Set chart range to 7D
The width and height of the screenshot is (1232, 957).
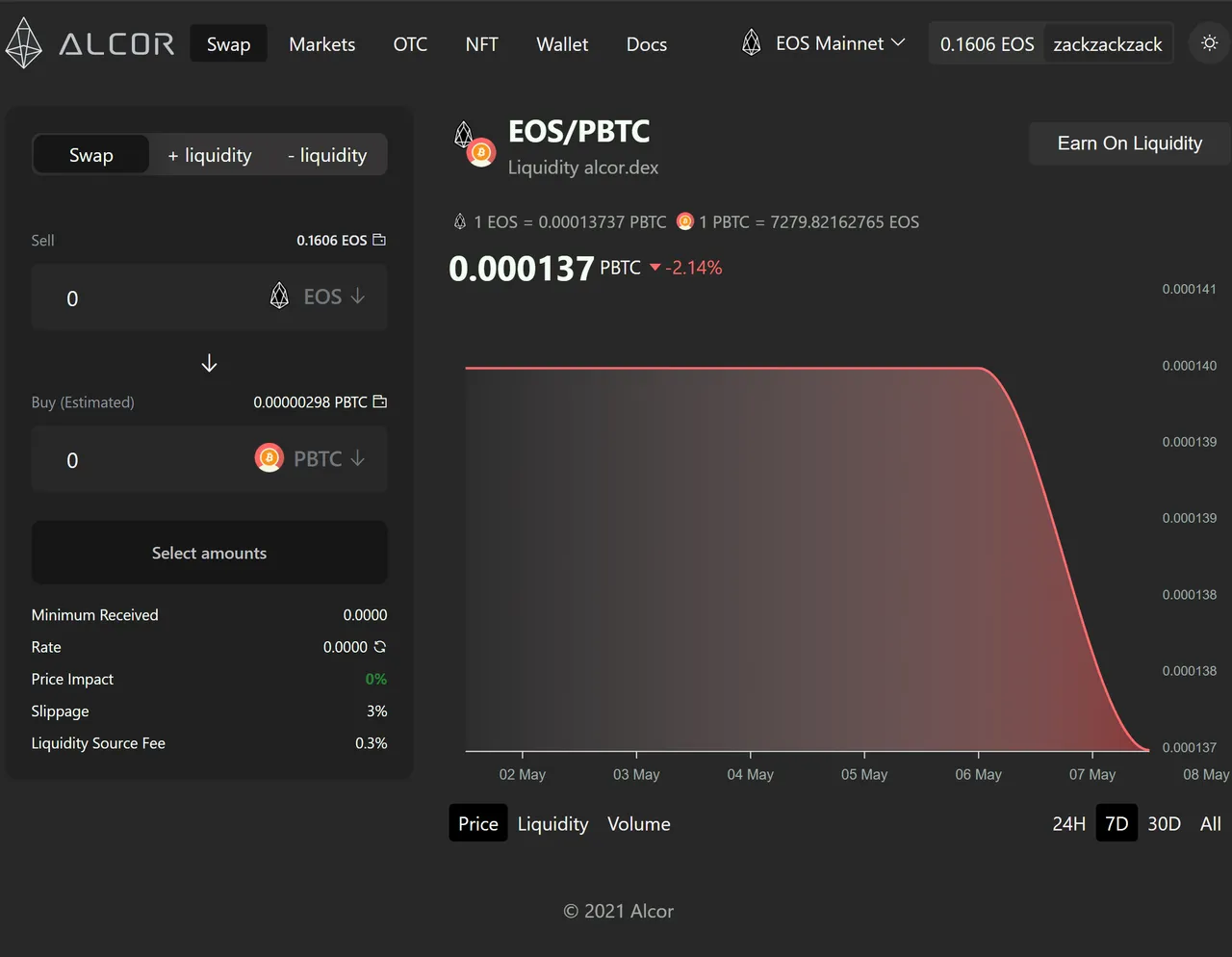(1116, 823)
